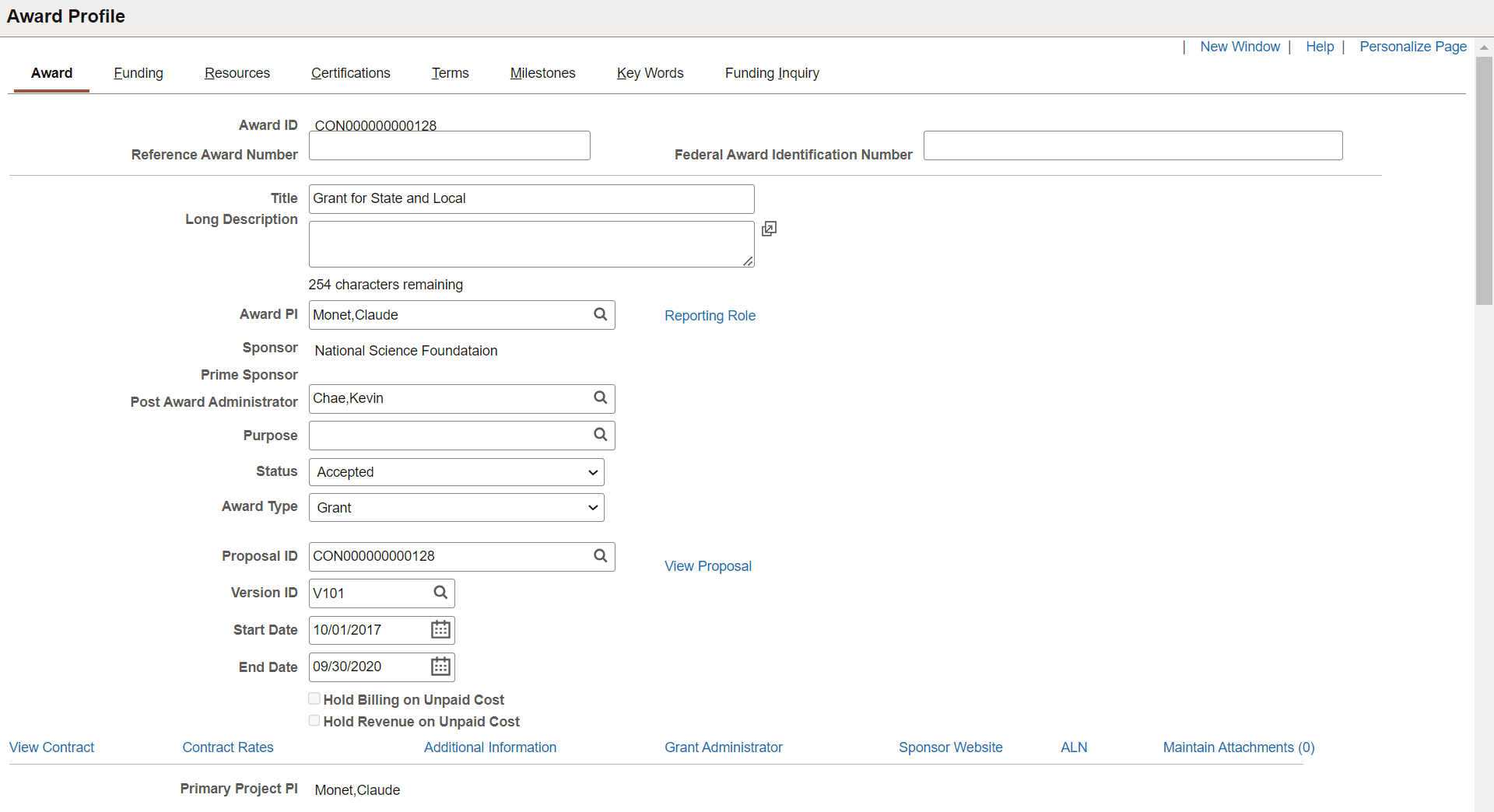Select the Award ID value CON000000000128
This screenshot has width=1494, height=812.
point(376,126)
